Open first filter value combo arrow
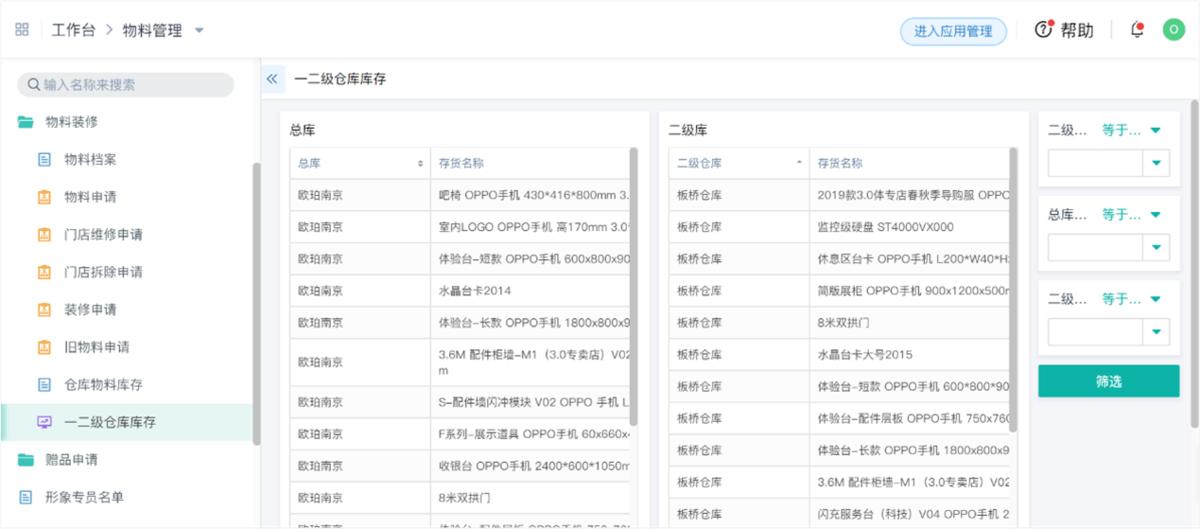 [1157, 163]
